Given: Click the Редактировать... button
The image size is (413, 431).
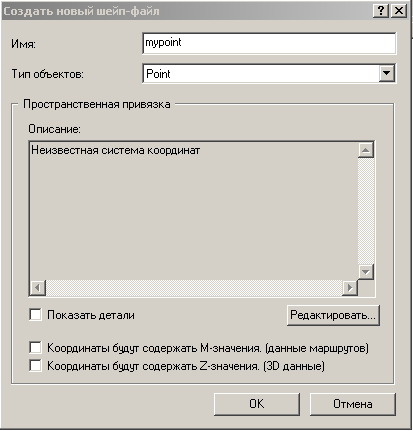Looking at the screenshot, I should (333, 315).
